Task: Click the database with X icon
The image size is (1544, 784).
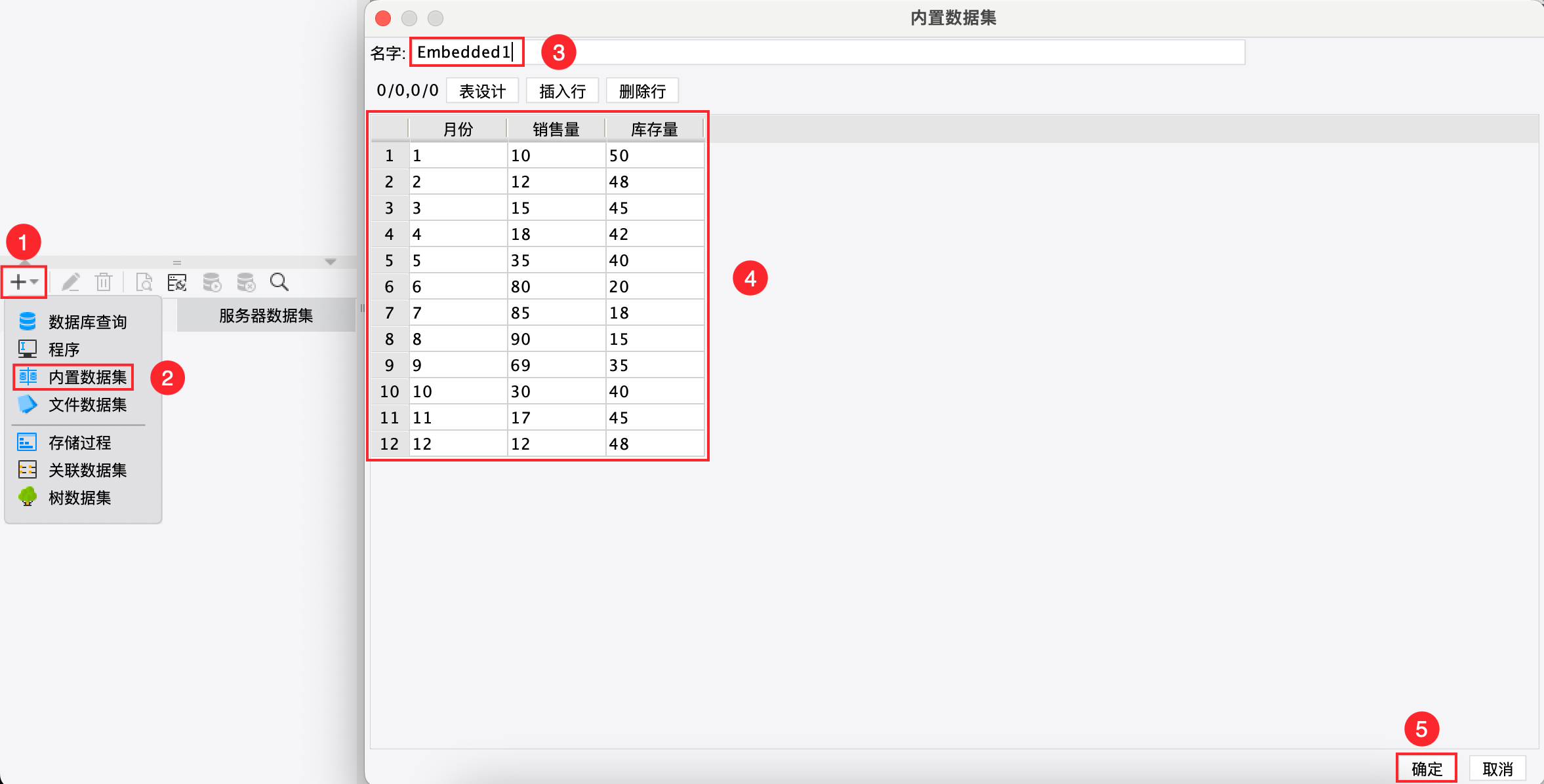Action: 246,283
